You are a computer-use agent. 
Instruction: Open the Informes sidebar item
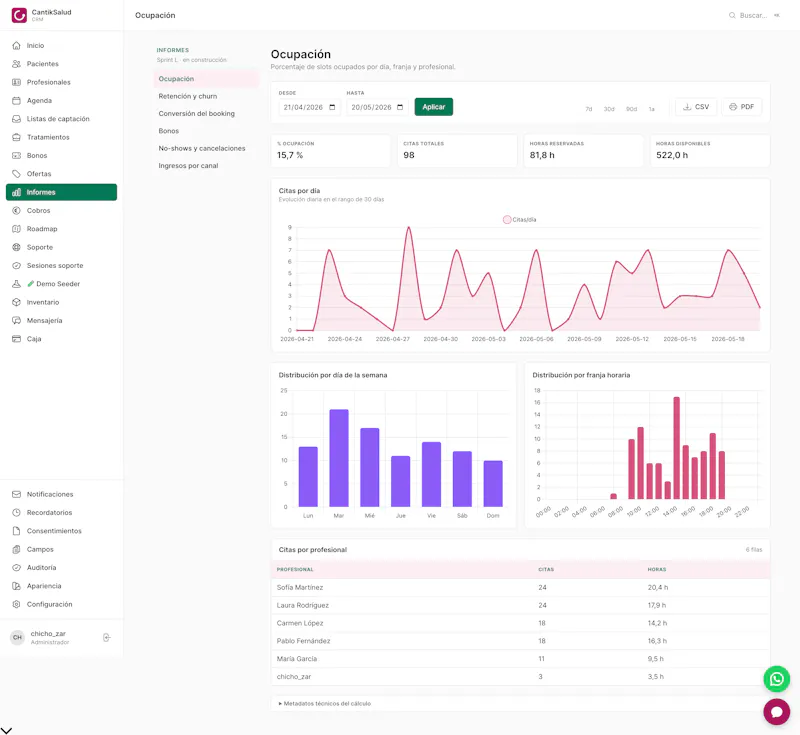point(61,192)
